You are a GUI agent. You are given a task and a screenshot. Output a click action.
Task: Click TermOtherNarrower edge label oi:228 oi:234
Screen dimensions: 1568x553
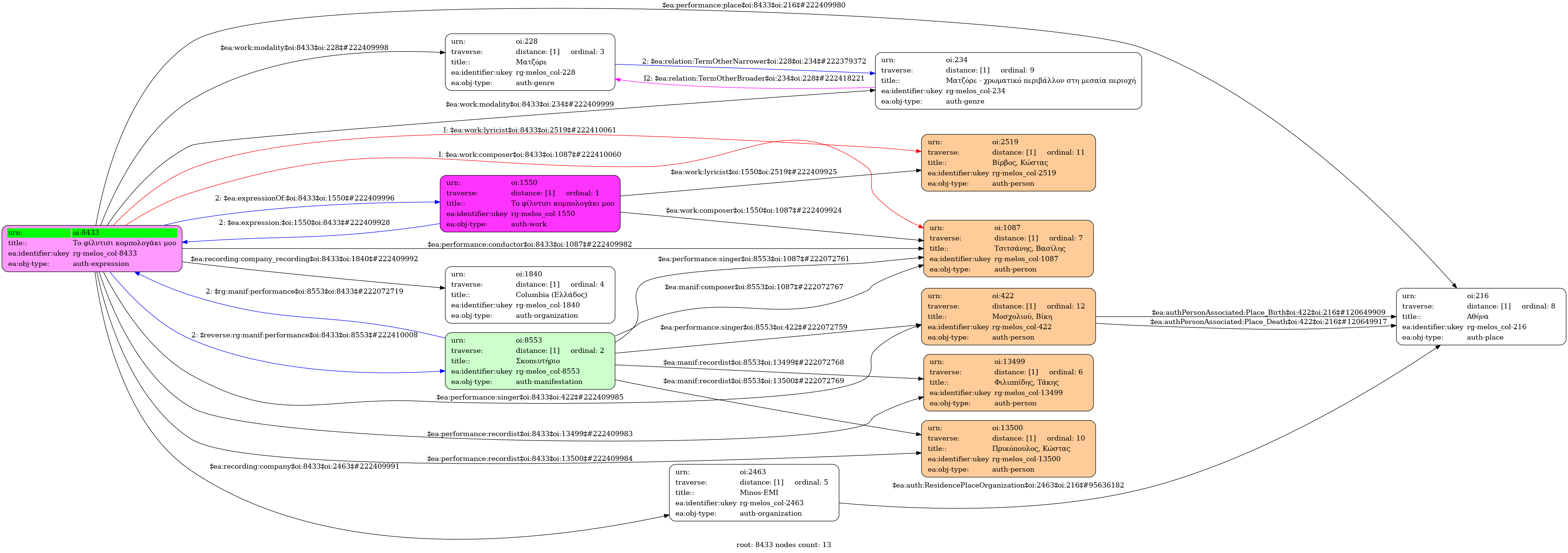[x=753, y=61]
